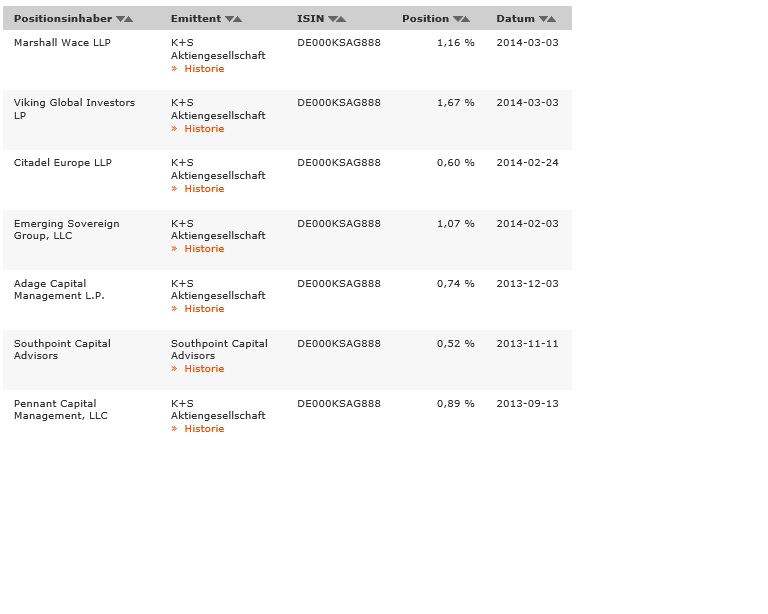Click the ISIN DE000KSAG888 in Adage Capital row
The width and height of the screenshot is (768, 614).
point(339,283)
